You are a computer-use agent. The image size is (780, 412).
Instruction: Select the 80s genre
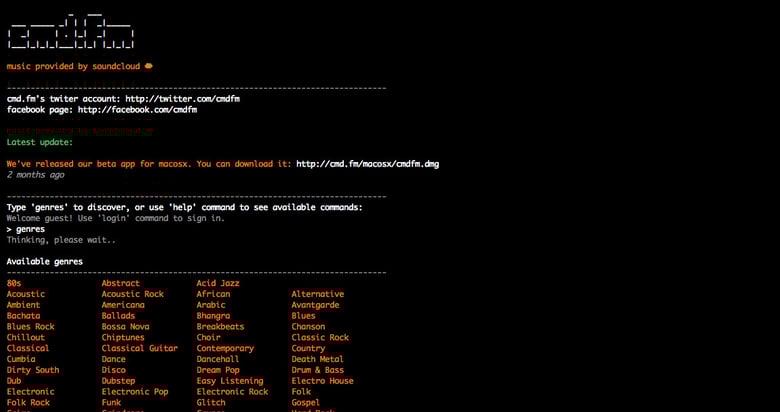pos(14,283)
